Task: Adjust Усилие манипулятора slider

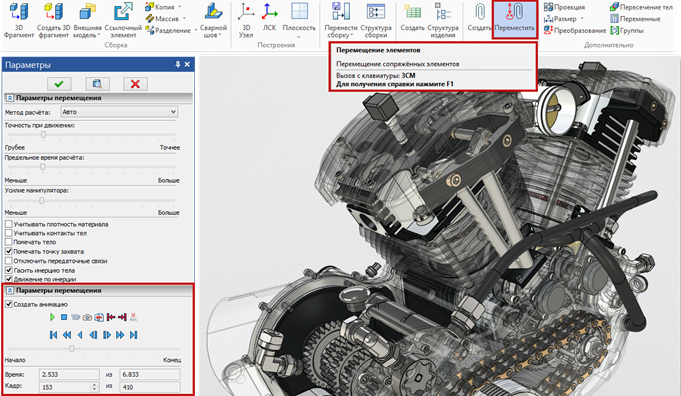Action: (x=42, y=201)
